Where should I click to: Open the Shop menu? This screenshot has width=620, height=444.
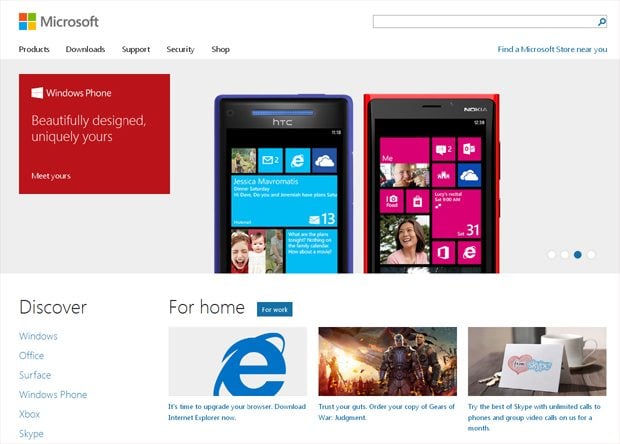pyautogui.click(x=220, y=49)
